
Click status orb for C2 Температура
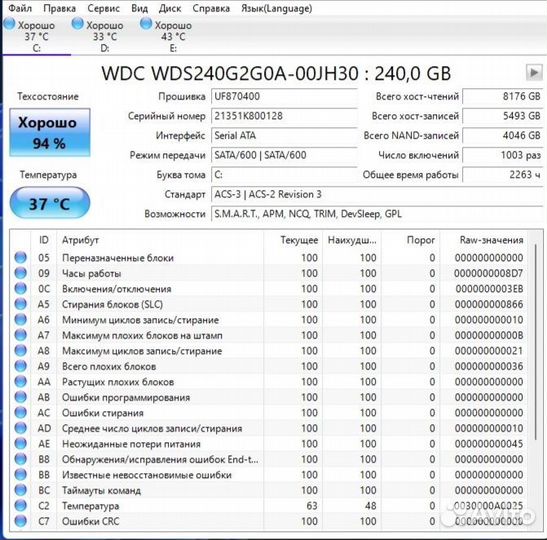(21, 505)
